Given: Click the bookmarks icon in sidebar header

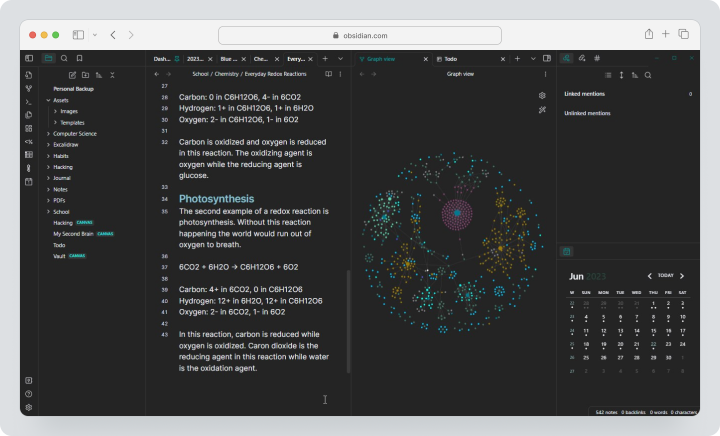Looking at the screenshot, I should 79,58.
